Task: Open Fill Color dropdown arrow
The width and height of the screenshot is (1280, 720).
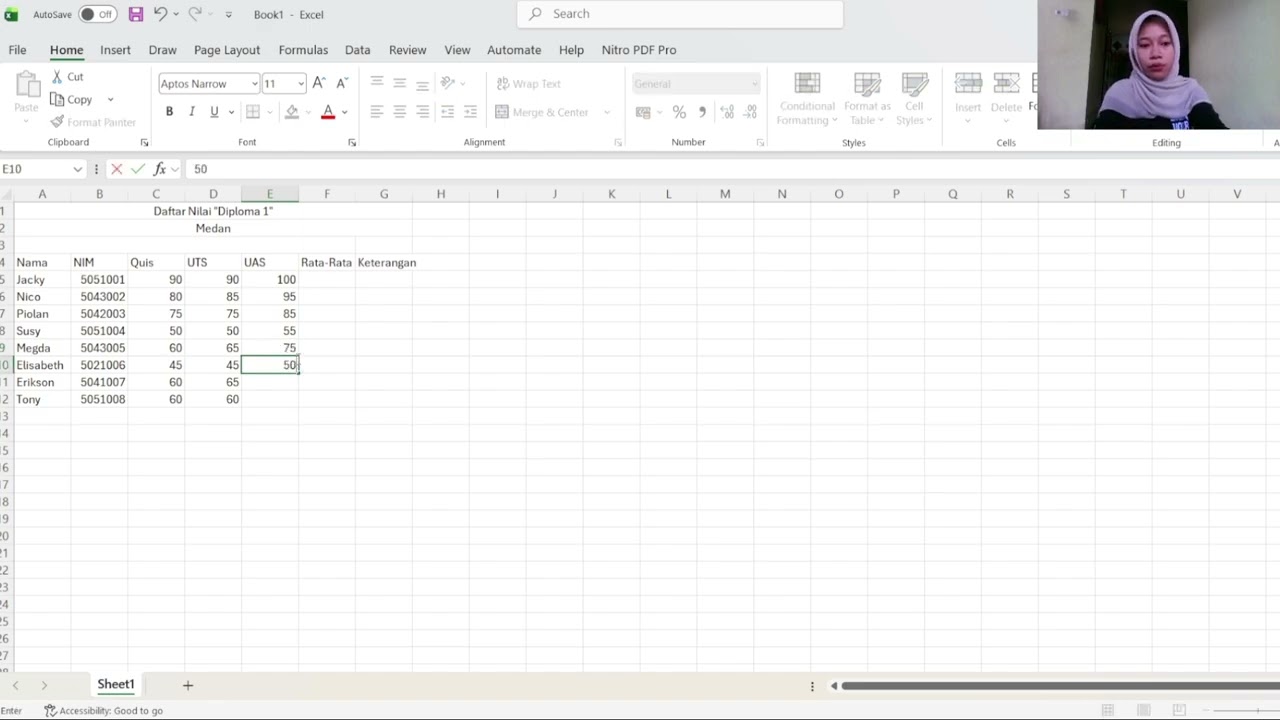Action: point(307,112)
